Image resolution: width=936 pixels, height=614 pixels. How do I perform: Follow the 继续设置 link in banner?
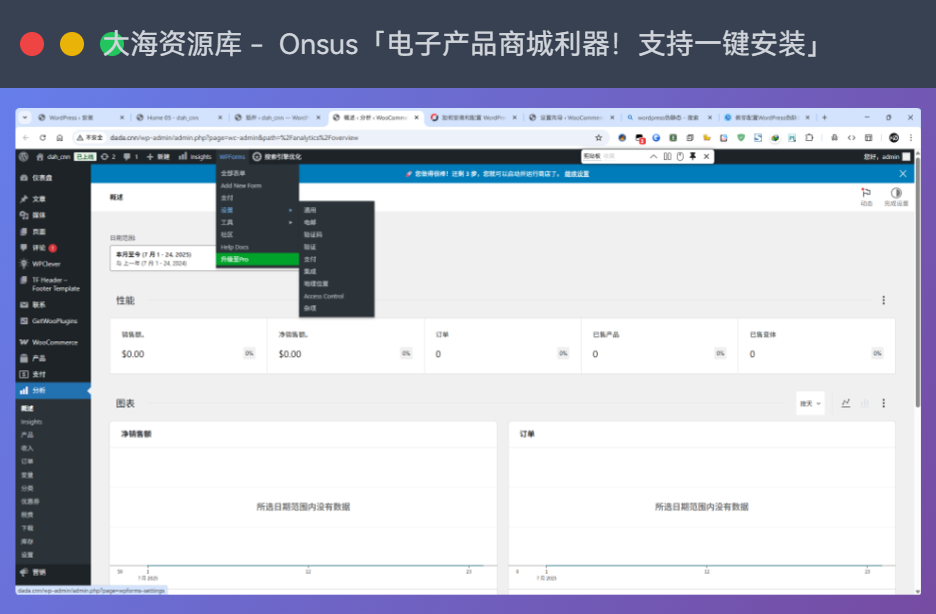point(577,174)
